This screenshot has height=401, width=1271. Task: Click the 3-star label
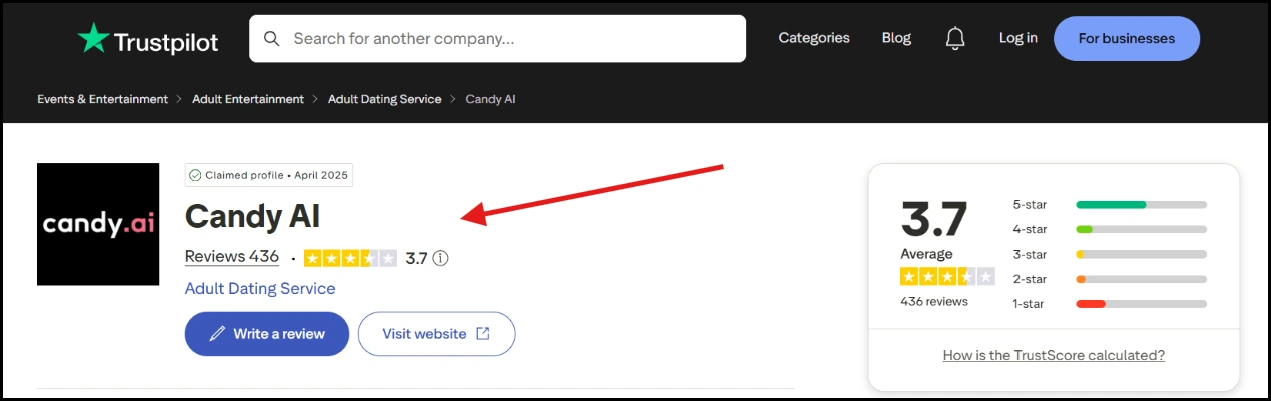pyautogui.click(x=1030, y=254)
